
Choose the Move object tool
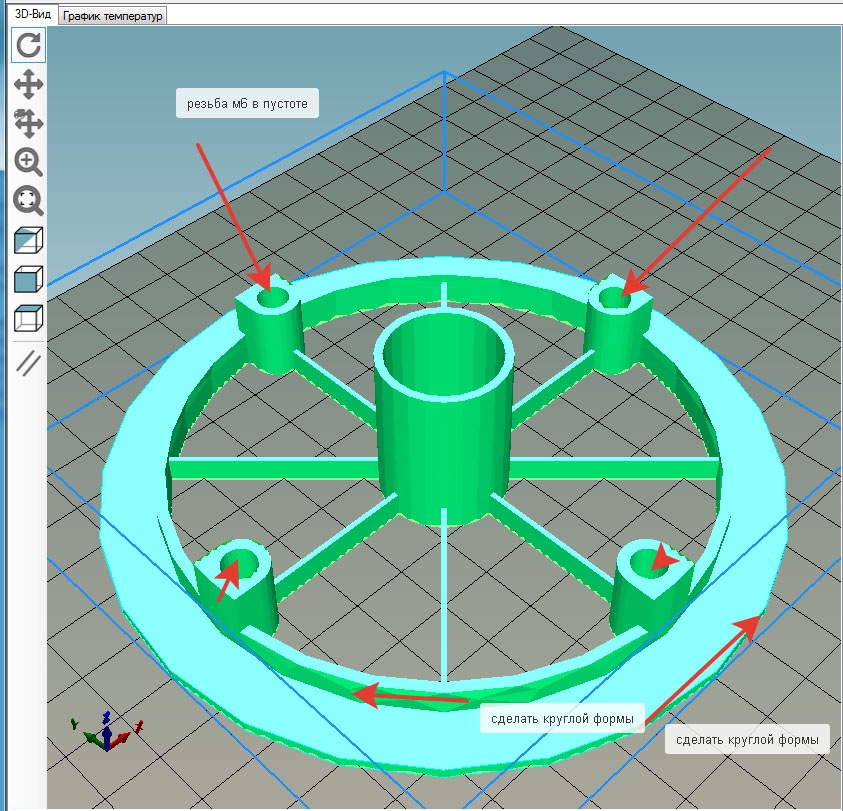28,123
